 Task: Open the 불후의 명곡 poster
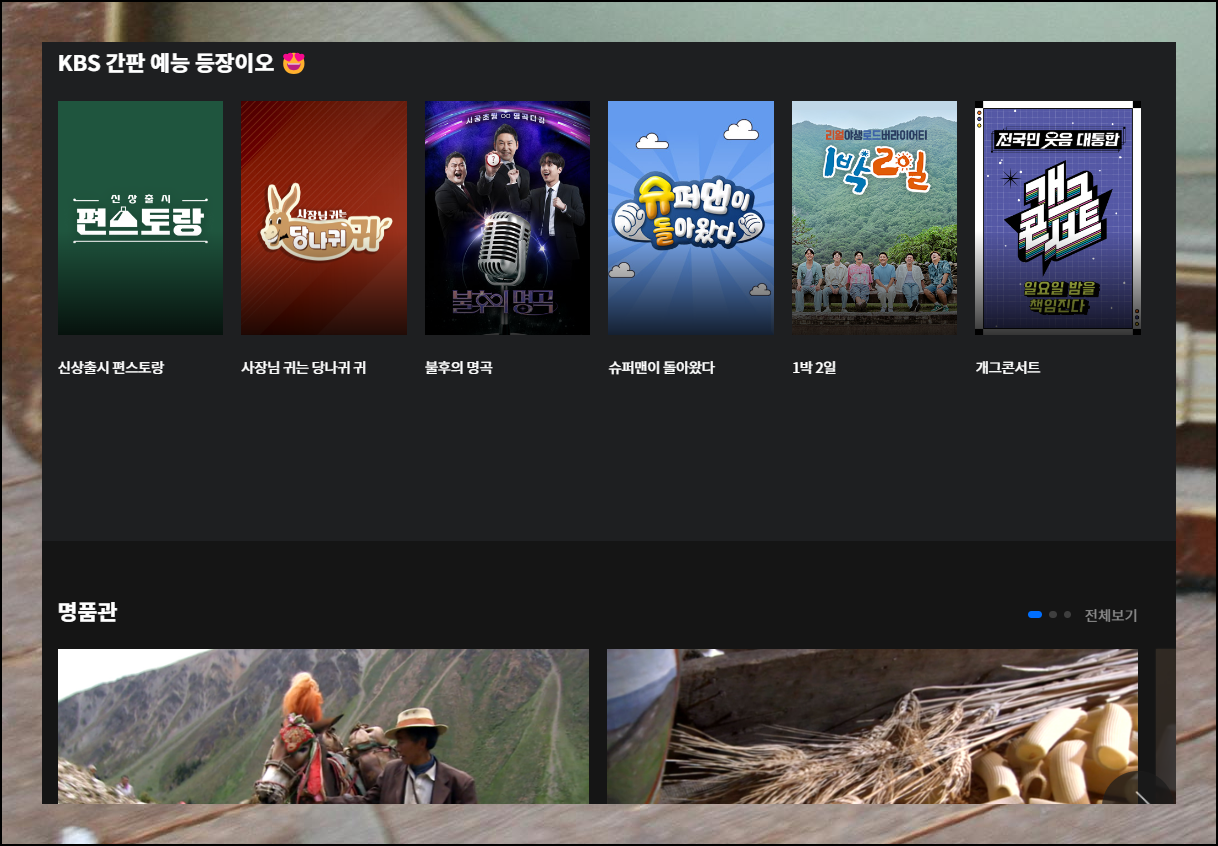507,218
